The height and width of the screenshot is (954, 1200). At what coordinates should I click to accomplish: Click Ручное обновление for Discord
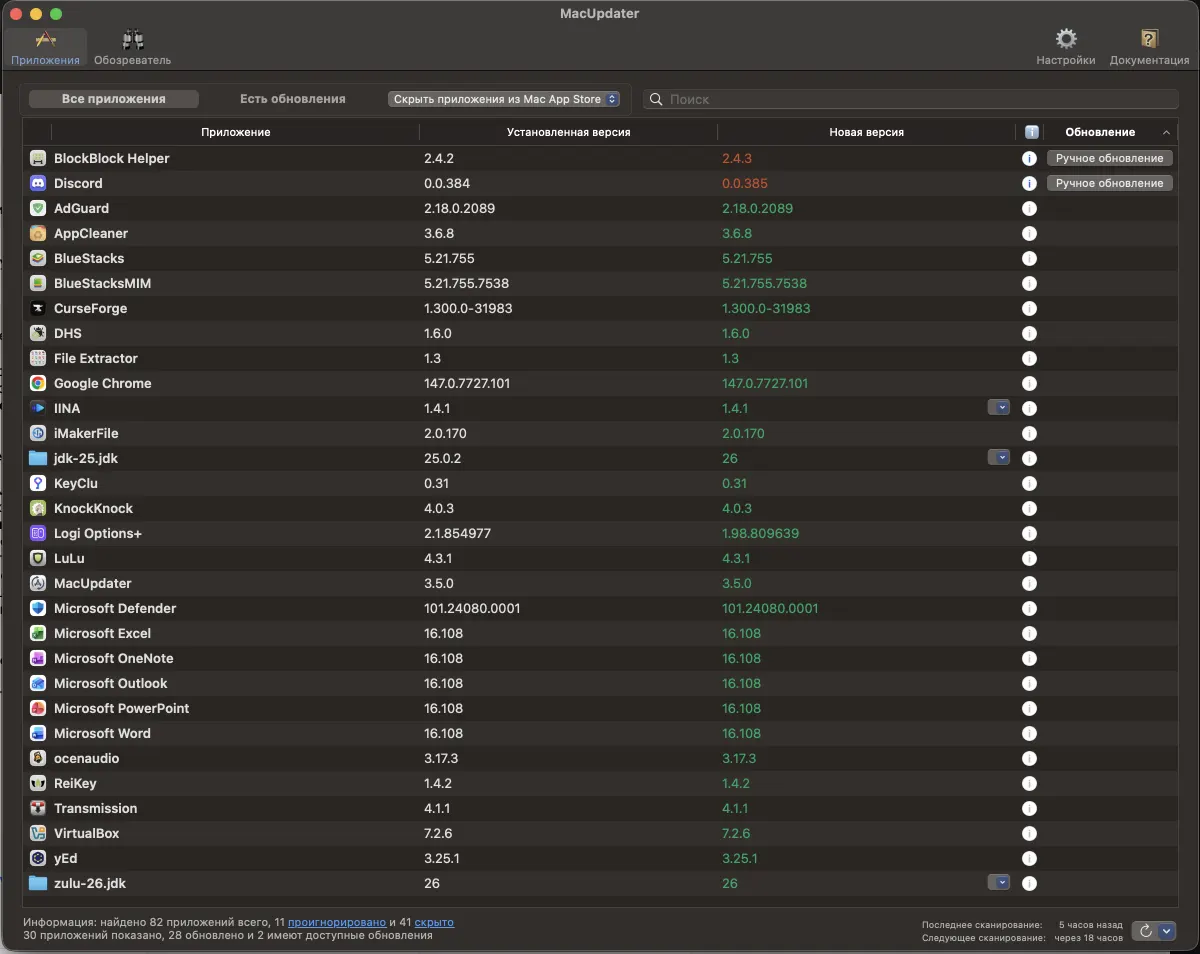point(1109,183)
